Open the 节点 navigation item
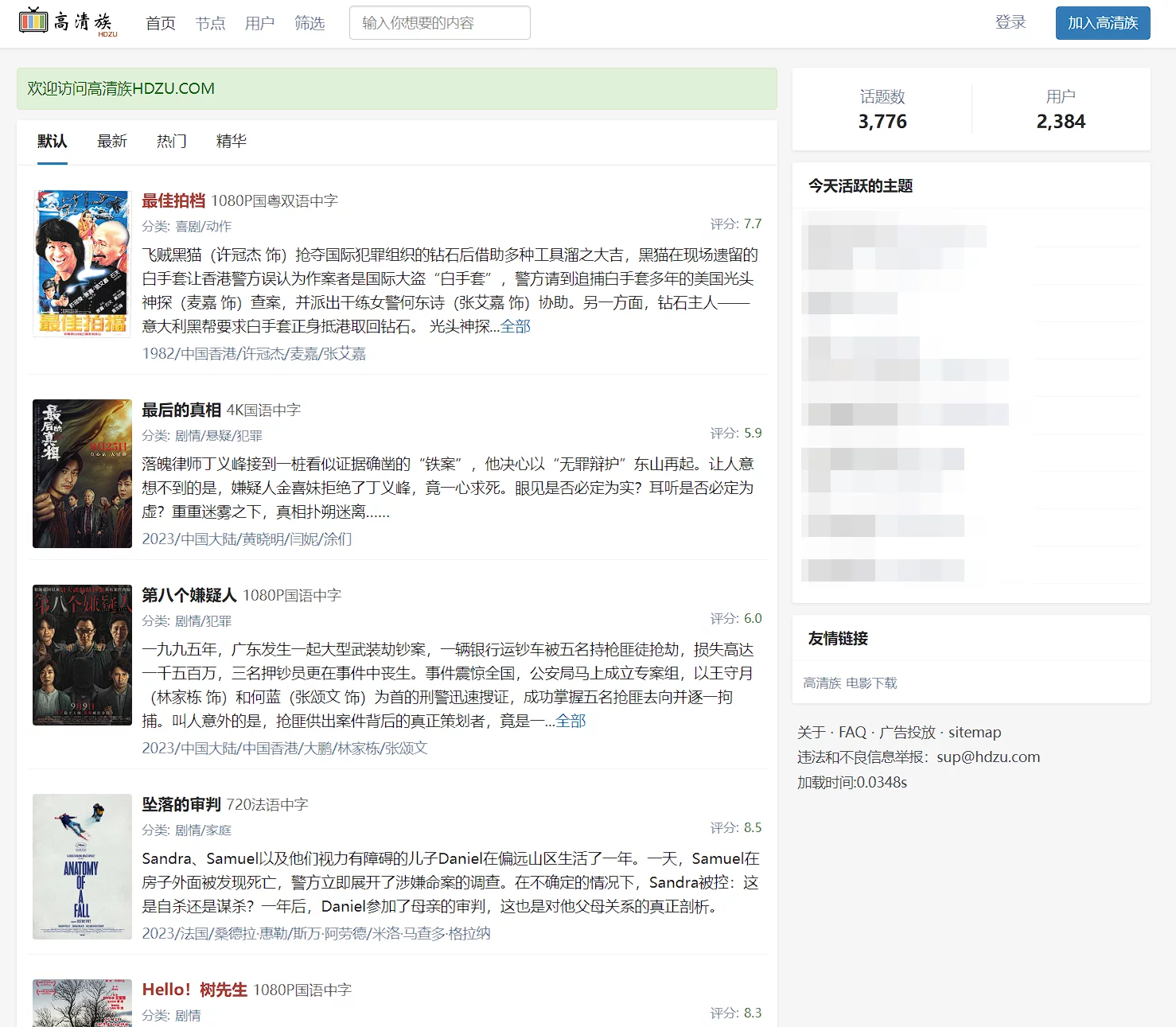The image size is (1176, 1027). (x=210, y=23)
